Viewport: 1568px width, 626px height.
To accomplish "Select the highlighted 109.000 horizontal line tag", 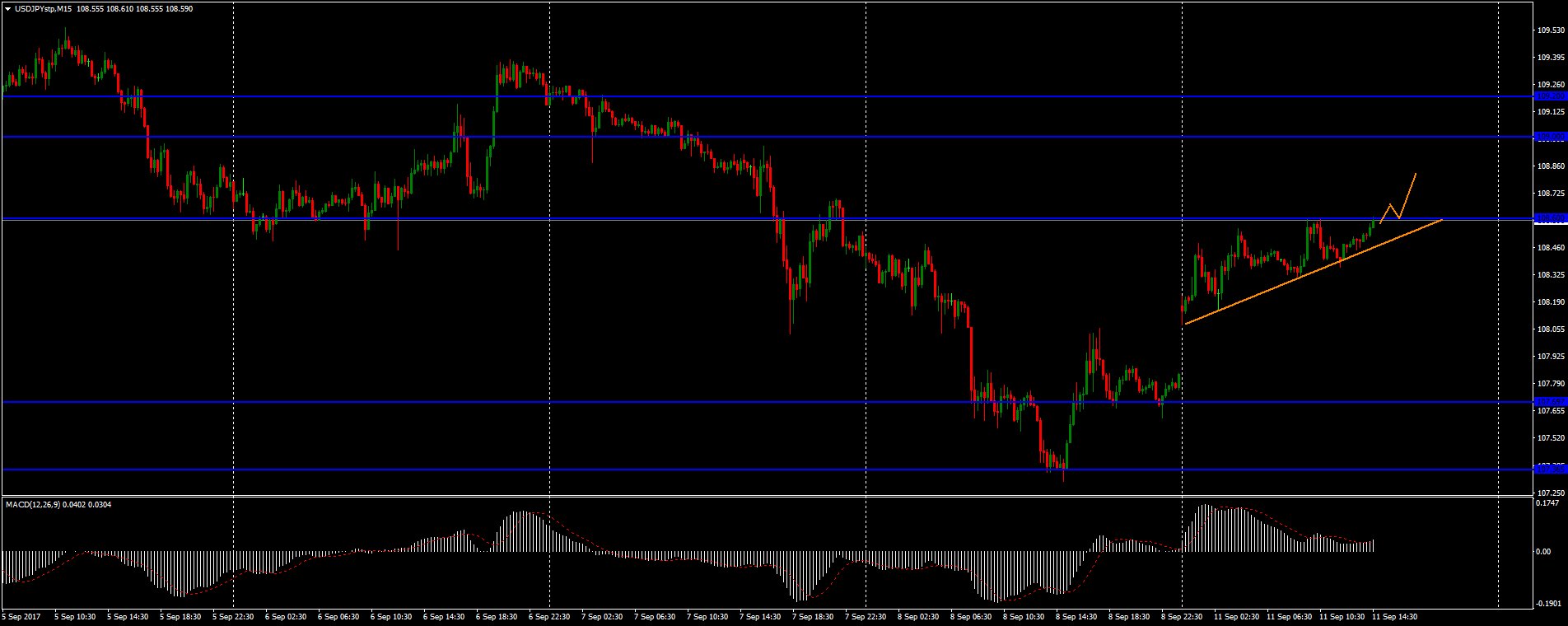I will pos(1550,137).
